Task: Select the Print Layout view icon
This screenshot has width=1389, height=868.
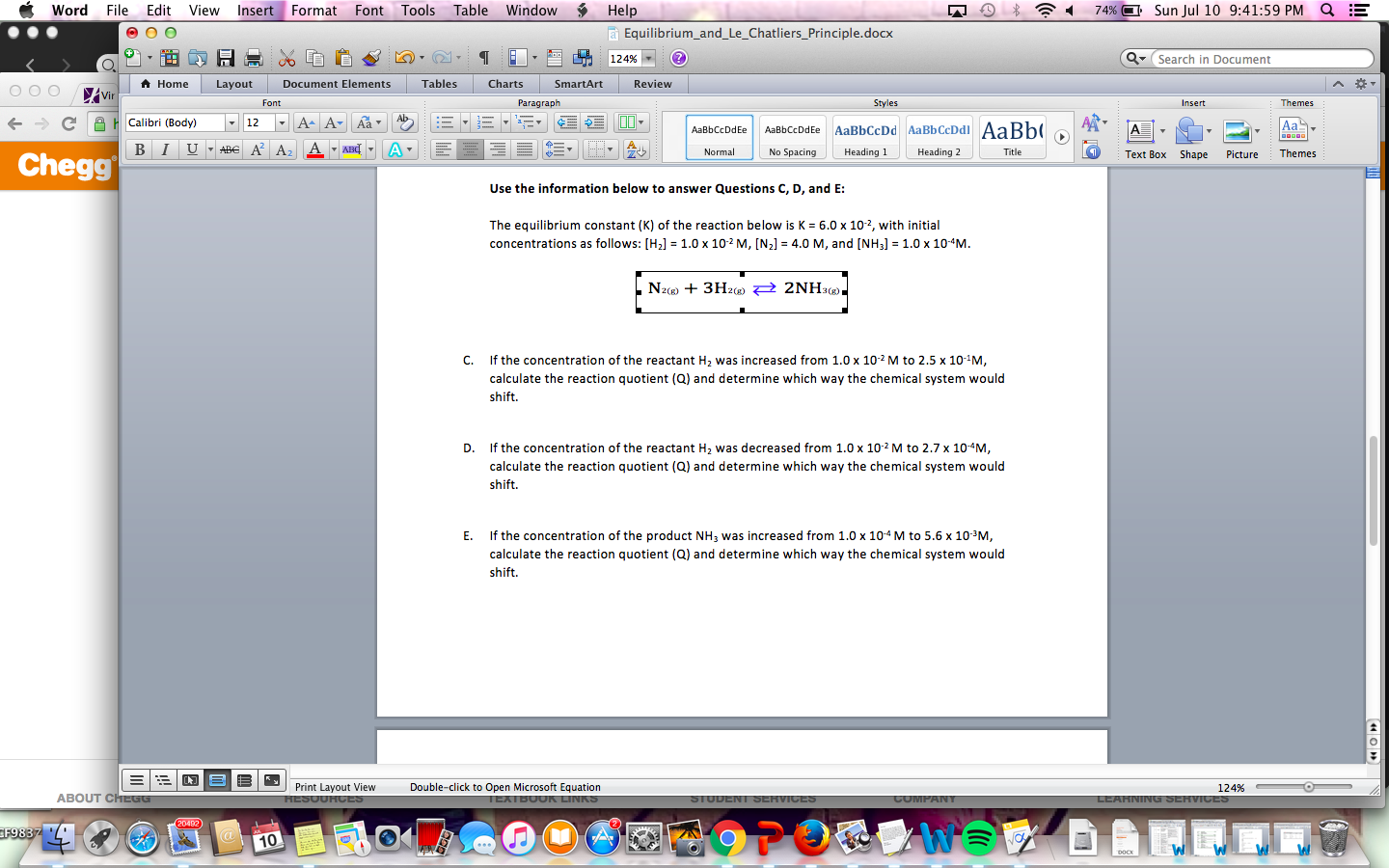Action: [x=217, y=779]
